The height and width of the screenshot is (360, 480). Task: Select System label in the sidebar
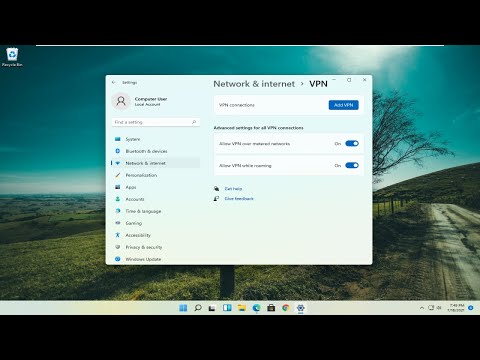pos(133,139)
